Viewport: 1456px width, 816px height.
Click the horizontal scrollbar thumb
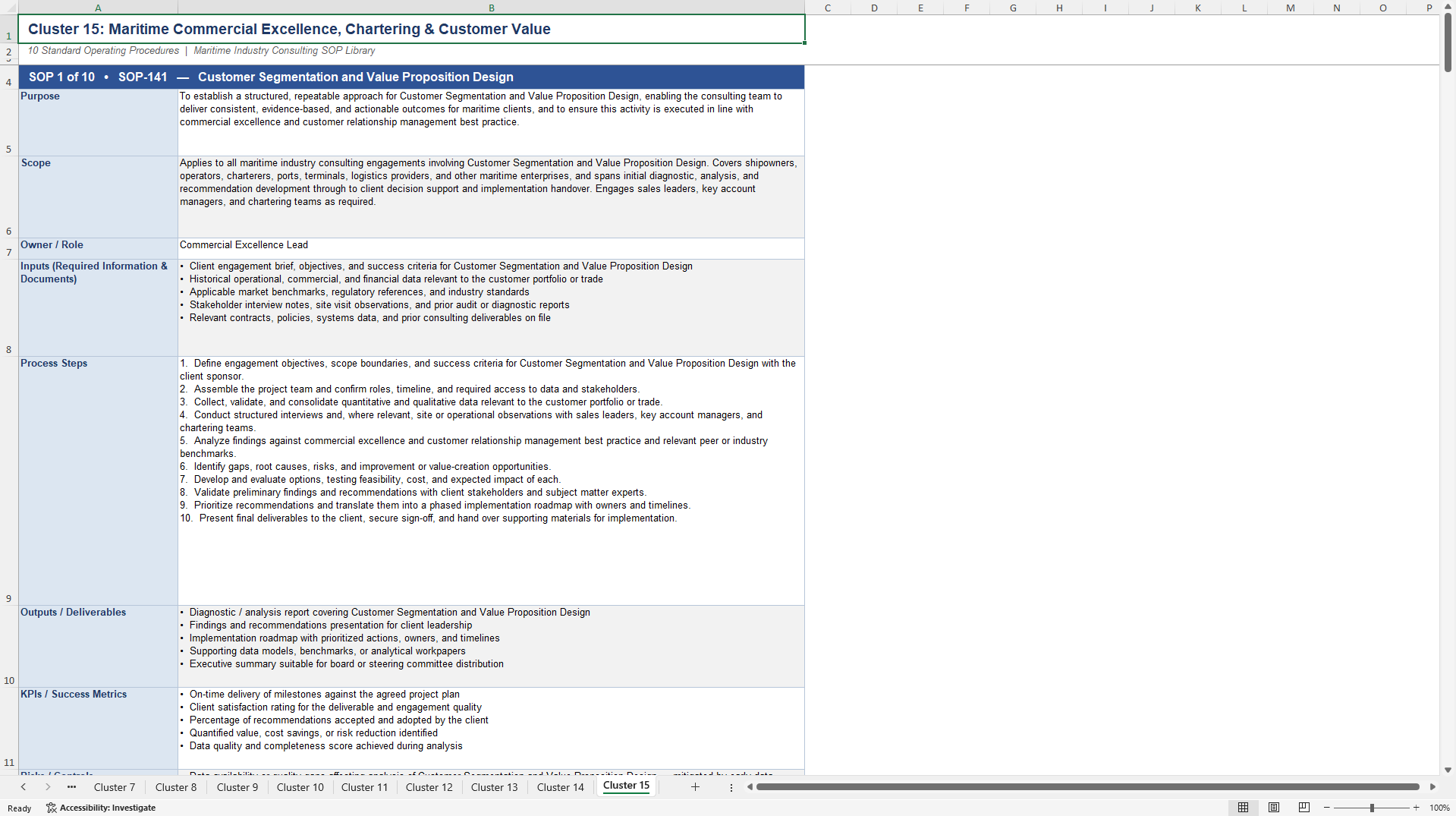[x=1087, y=787]
